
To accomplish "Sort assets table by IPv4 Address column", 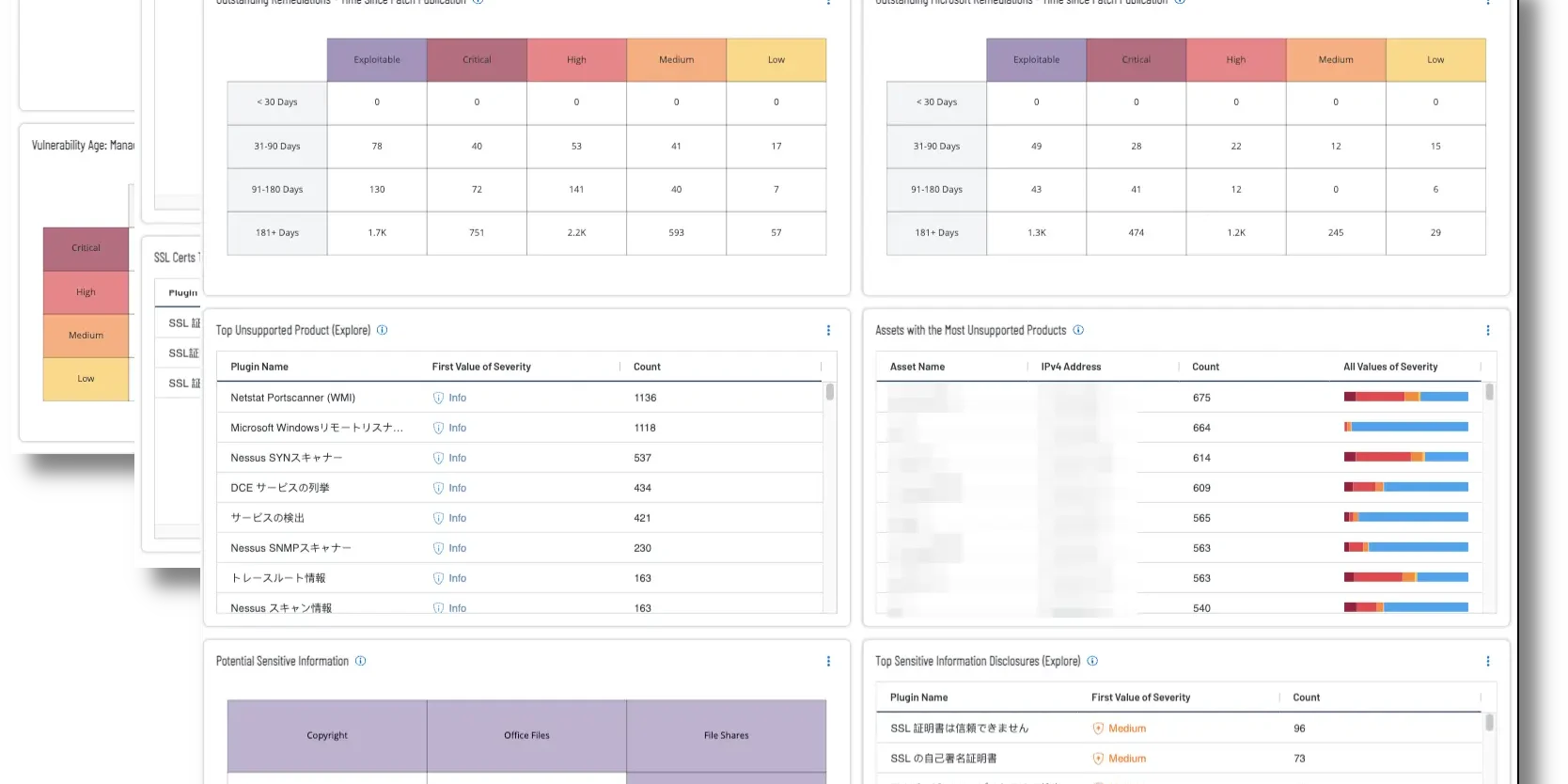I will [1071, 367].
